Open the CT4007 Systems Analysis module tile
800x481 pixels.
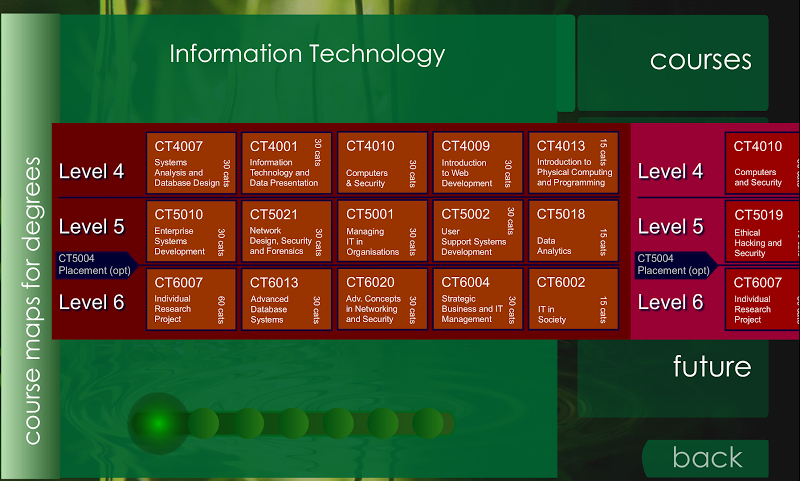click(191, 163)
